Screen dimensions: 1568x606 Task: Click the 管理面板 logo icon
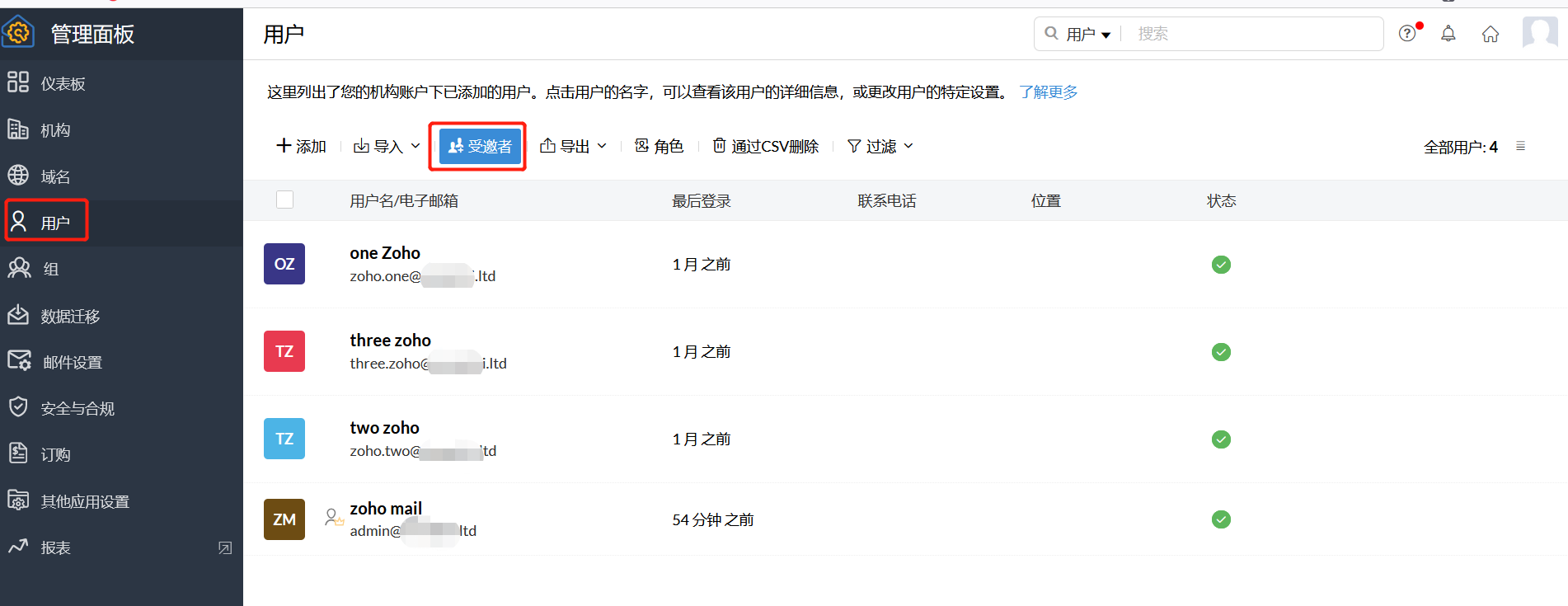(19, 33)
